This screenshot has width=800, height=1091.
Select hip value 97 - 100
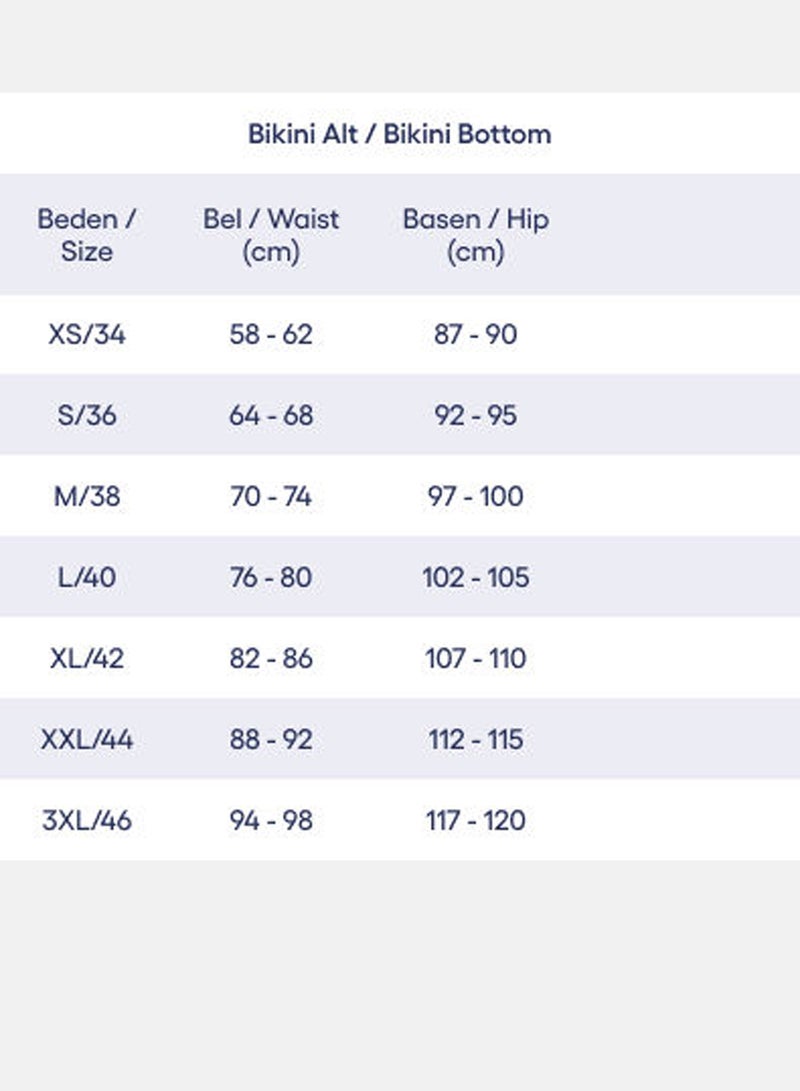tap(476, 497)
